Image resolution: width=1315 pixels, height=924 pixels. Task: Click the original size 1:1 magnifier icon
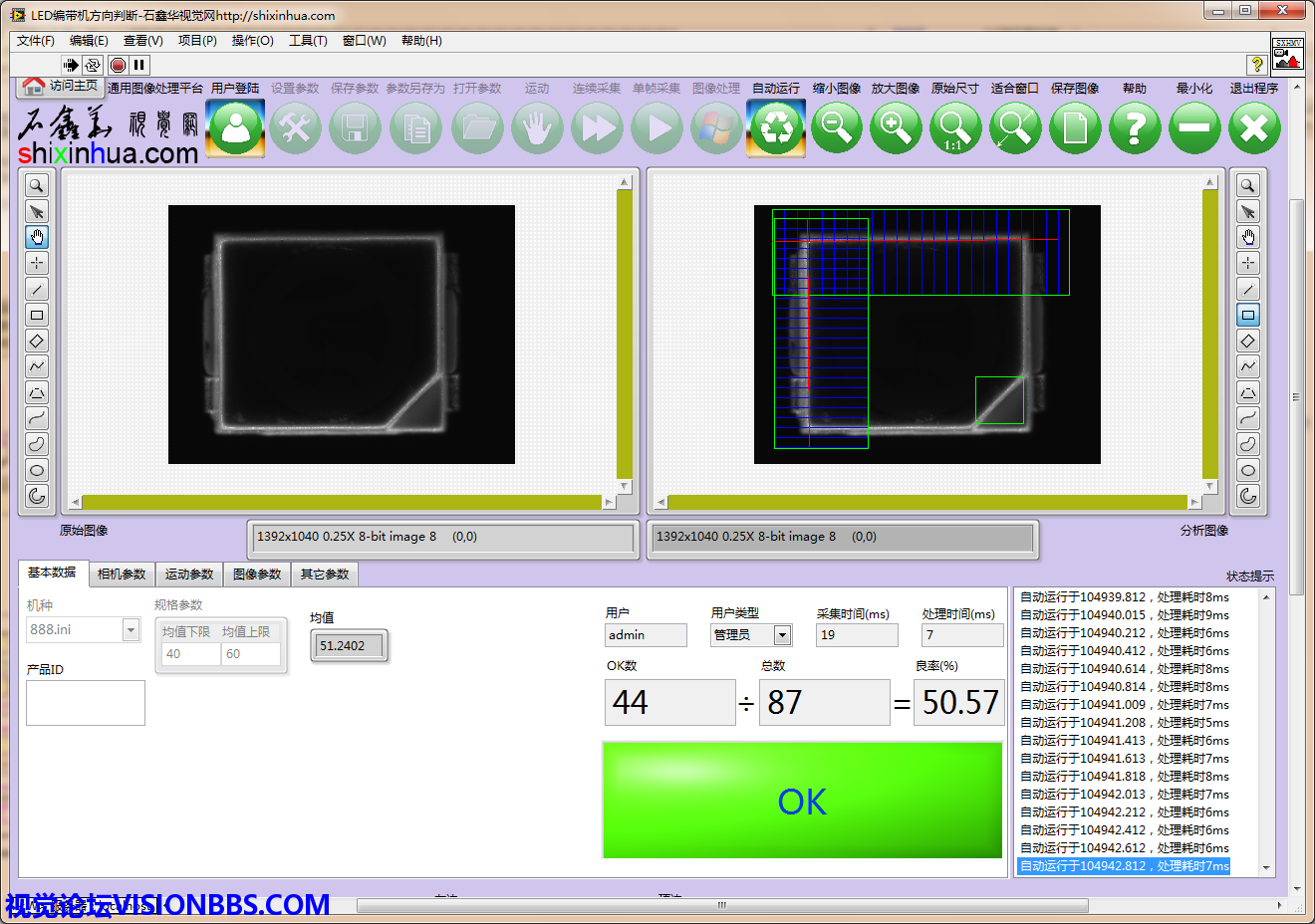click(x=954, y=128)
